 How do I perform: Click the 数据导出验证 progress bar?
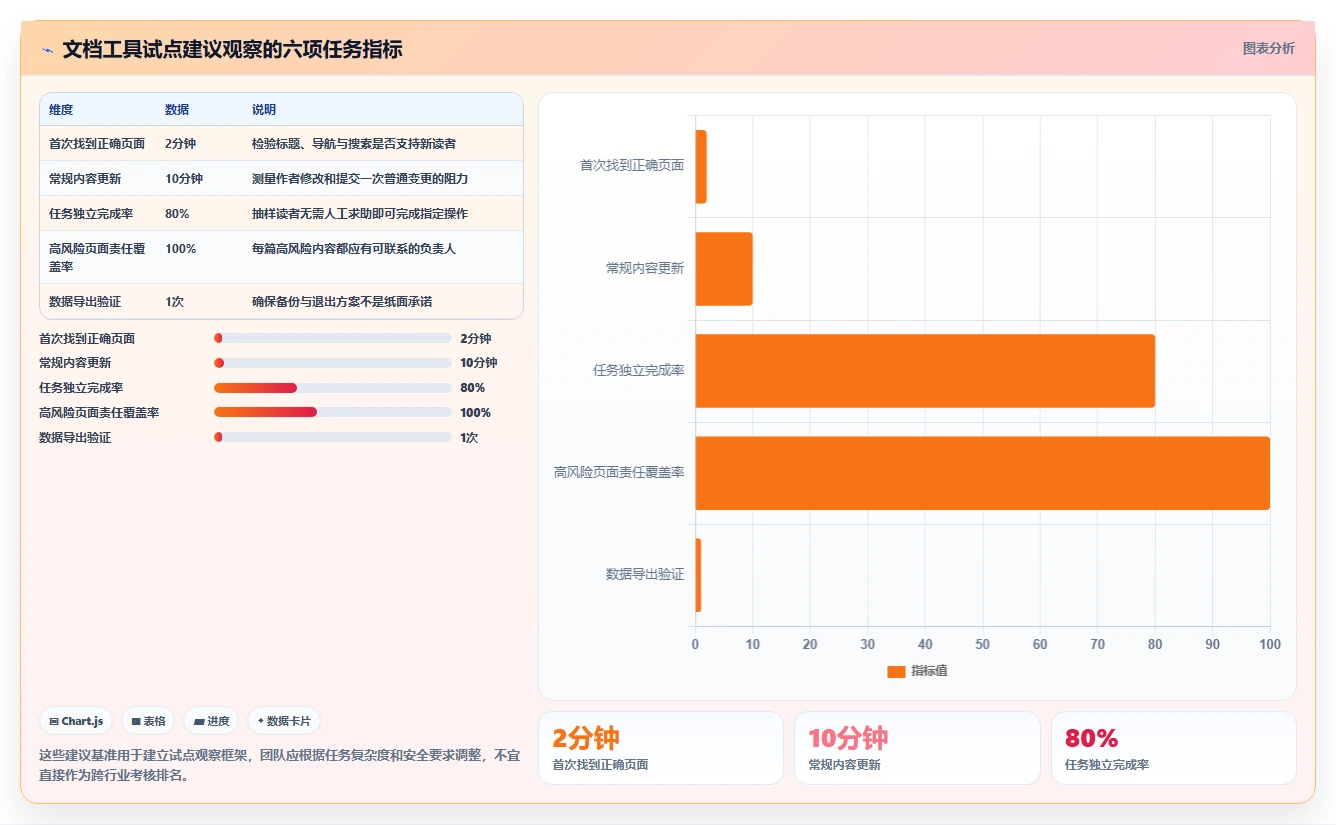pos(333,437)
